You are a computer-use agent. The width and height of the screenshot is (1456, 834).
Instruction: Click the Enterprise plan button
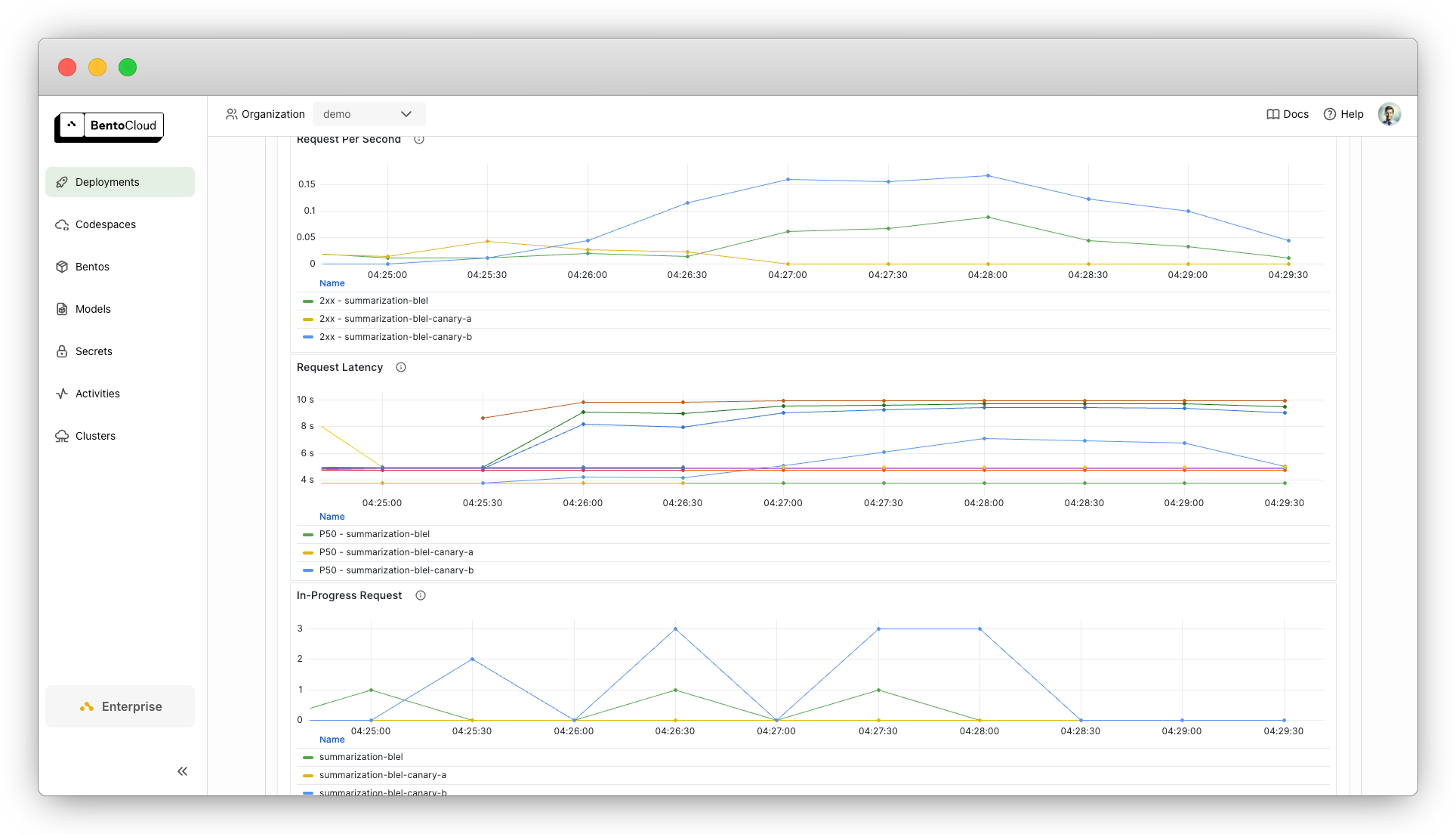tap(120, 706)
